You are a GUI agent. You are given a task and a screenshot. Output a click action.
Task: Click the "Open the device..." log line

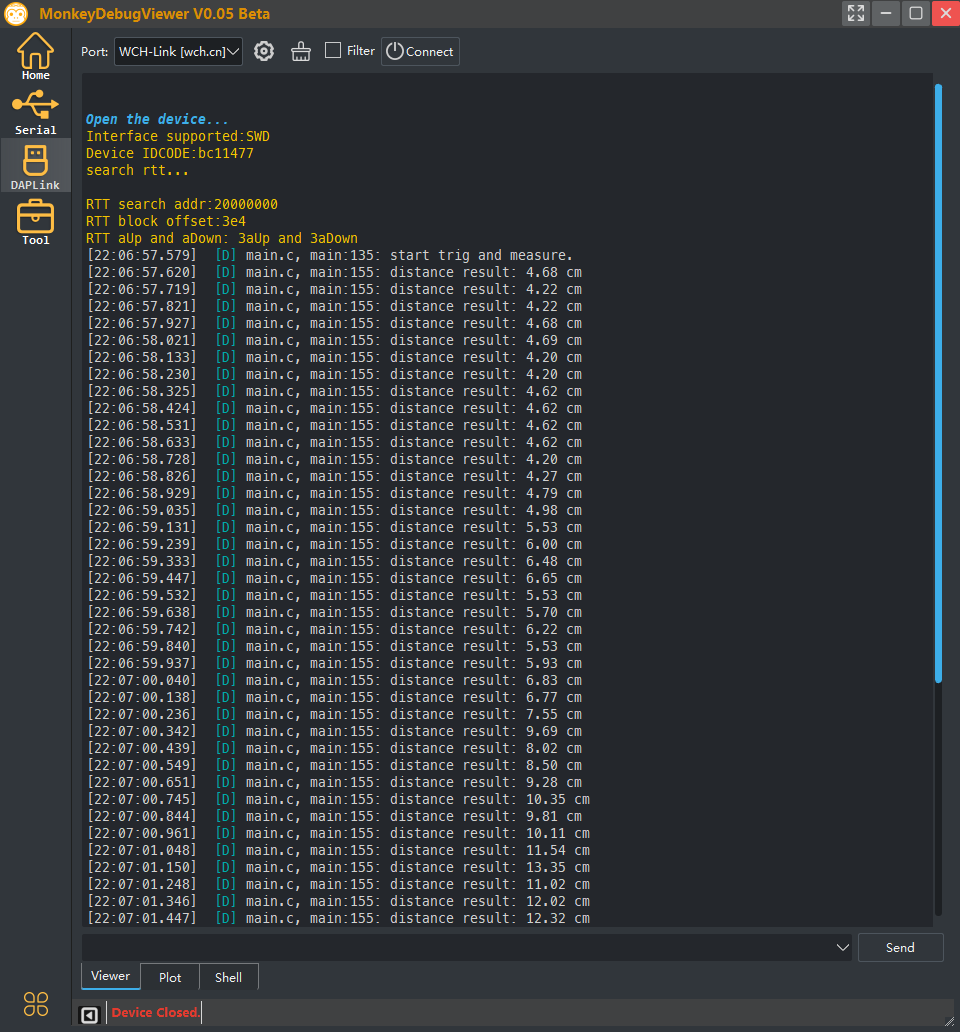[157, 119]
